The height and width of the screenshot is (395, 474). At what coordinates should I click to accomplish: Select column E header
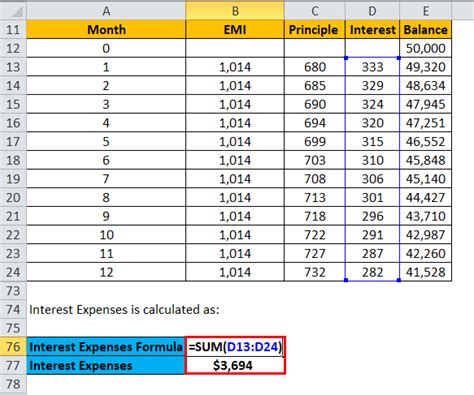click(426, 11)
